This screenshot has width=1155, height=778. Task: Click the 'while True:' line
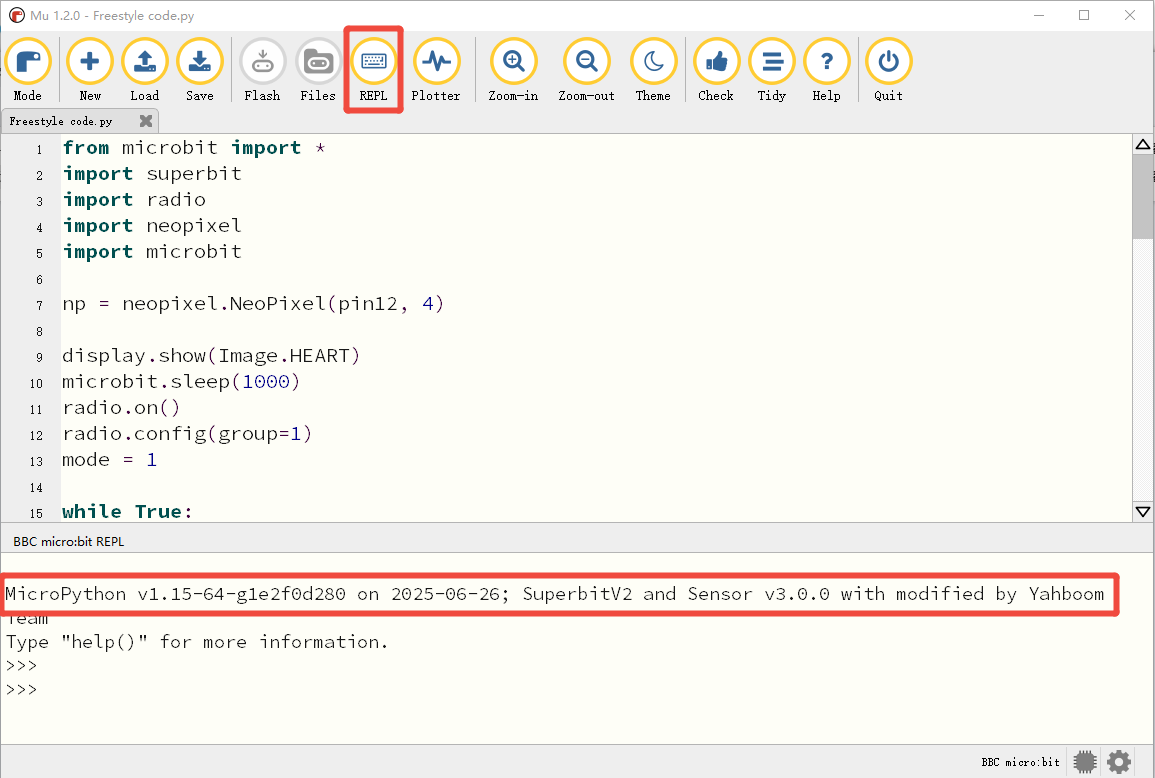[x=127, y=511]
